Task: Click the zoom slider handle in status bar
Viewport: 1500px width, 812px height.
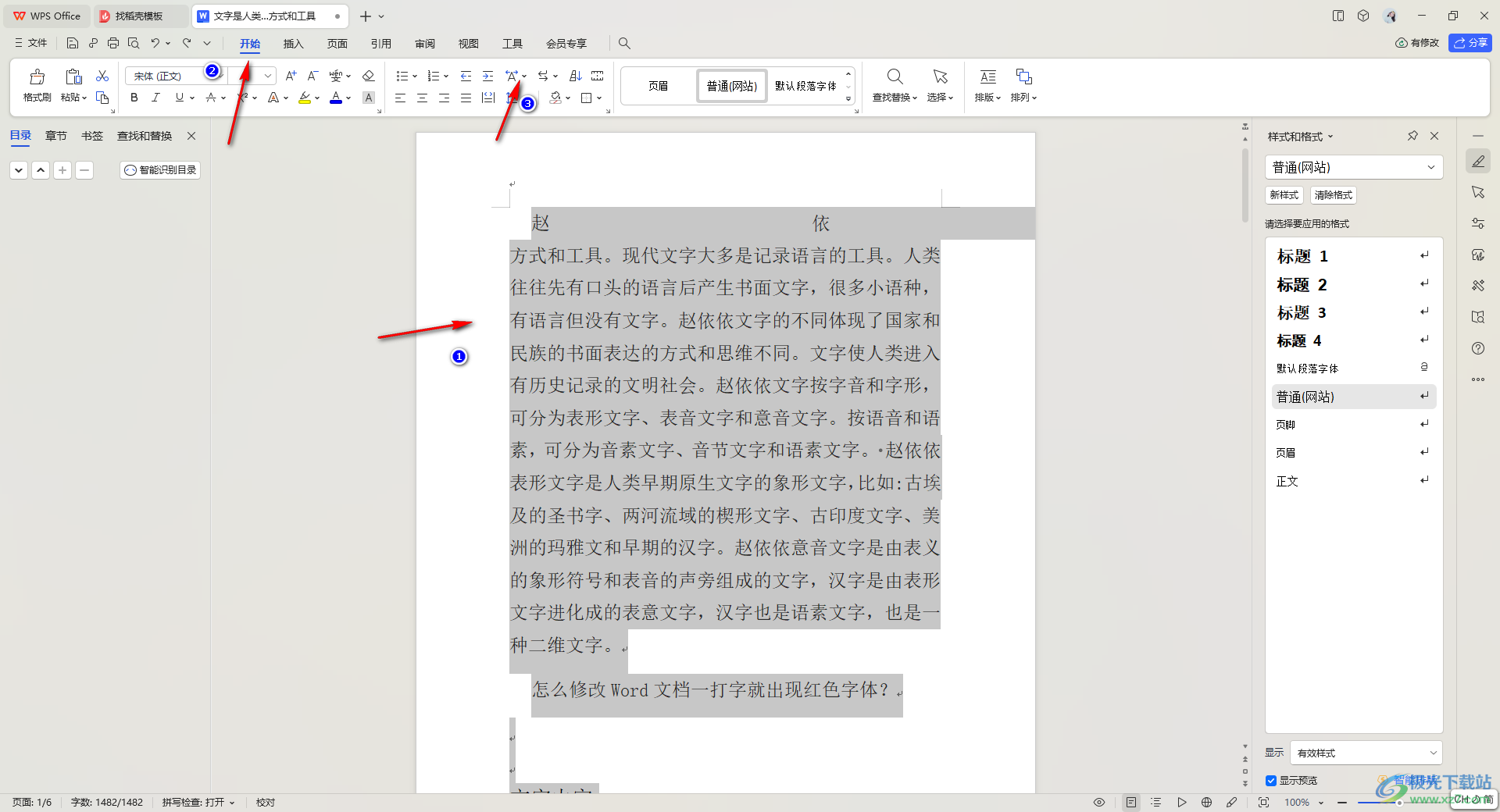Action: 1399,802
